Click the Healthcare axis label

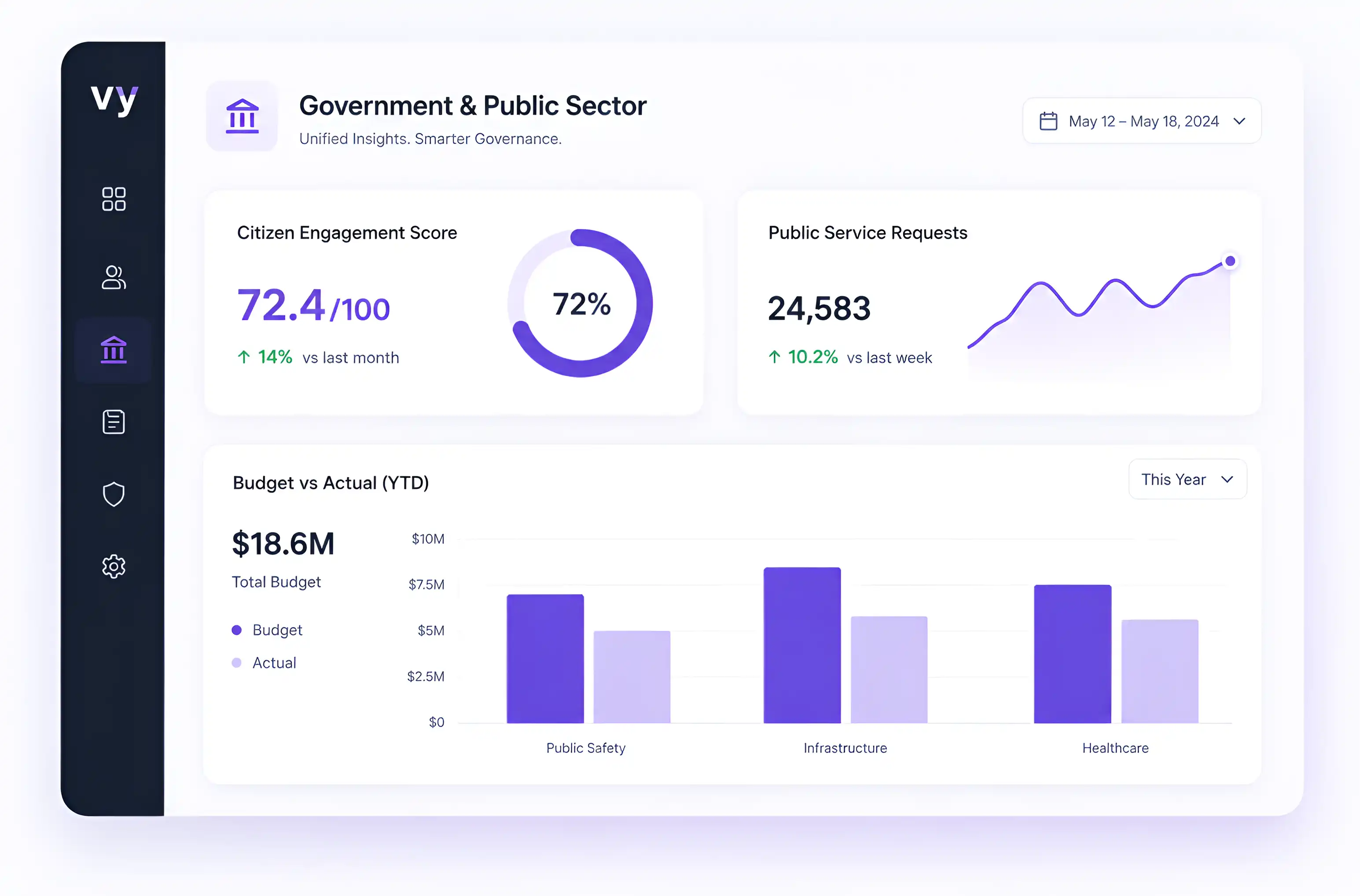click(x=1115, y=748)
